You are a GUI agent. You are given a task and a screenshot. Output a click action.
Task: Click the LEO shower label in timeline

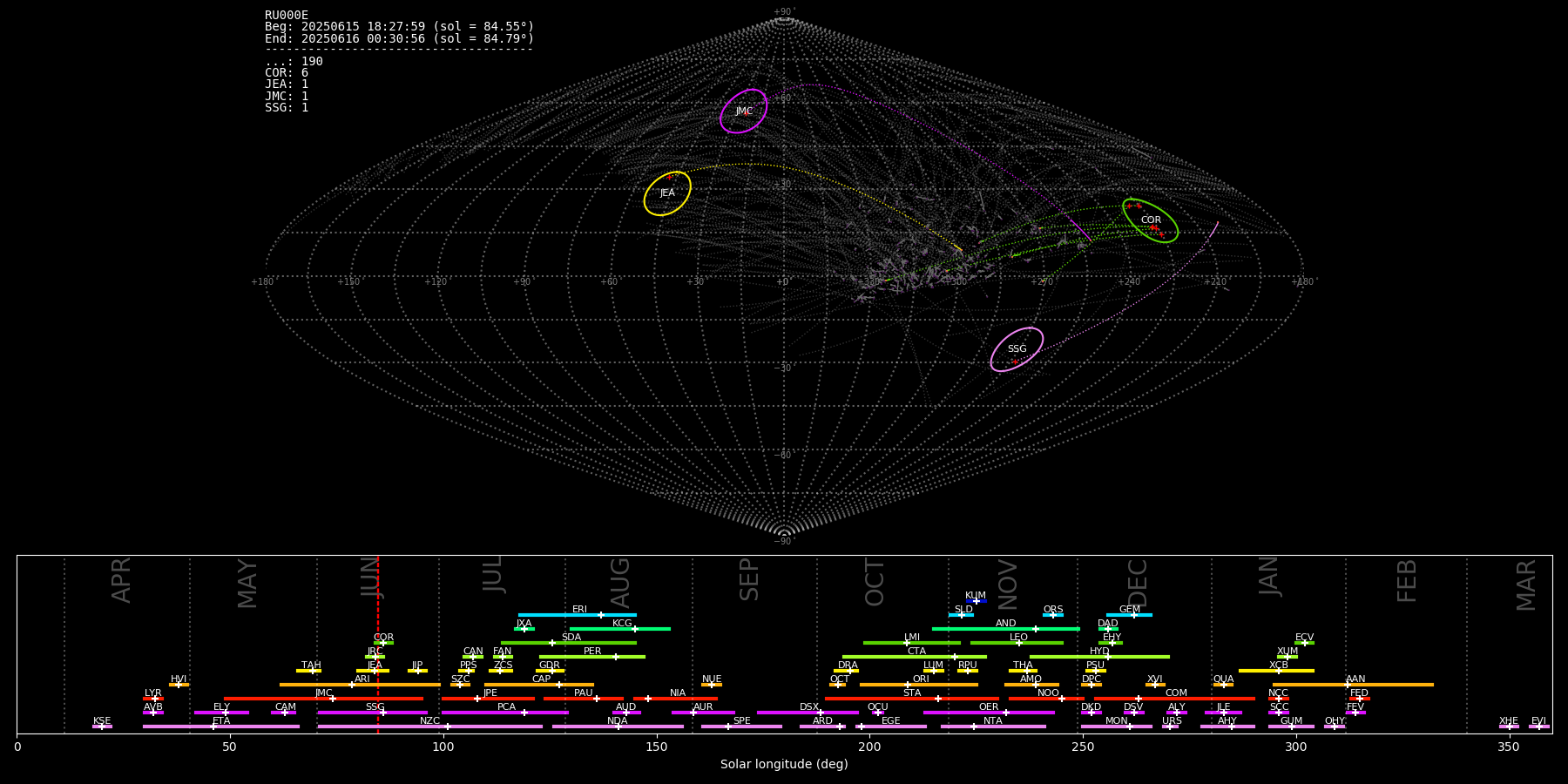(x=1019, y=638)
